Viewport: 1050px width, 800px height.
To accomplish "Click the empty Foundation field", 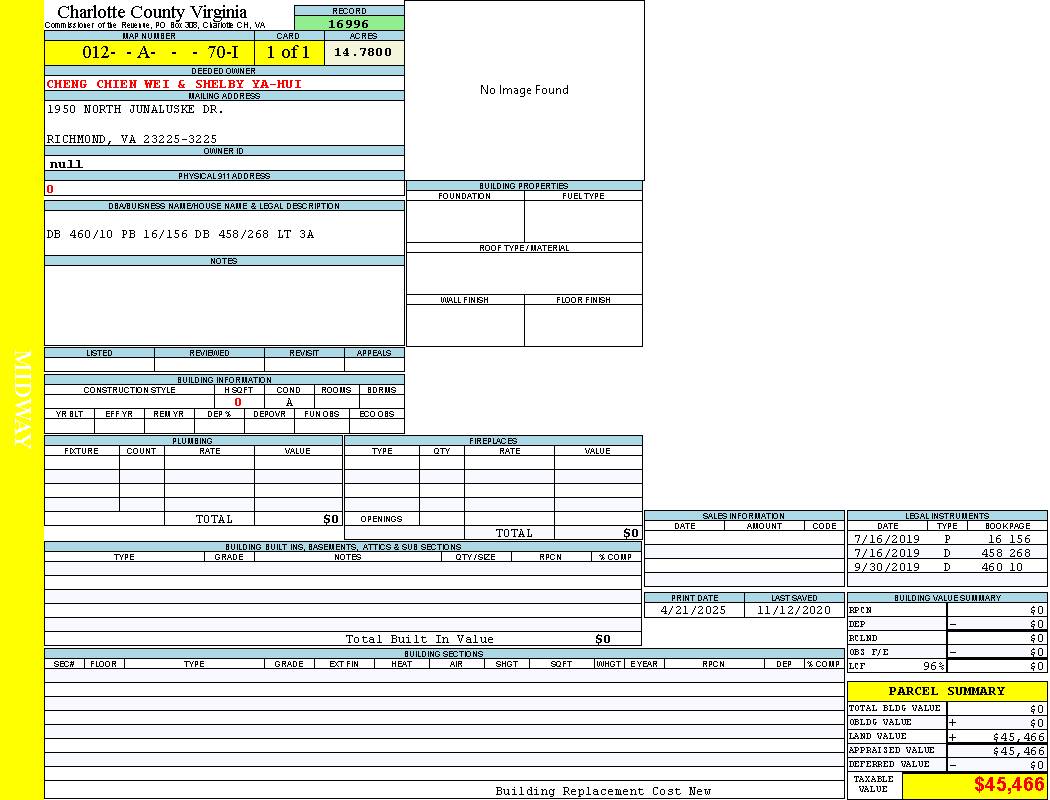I will (465, 221).
